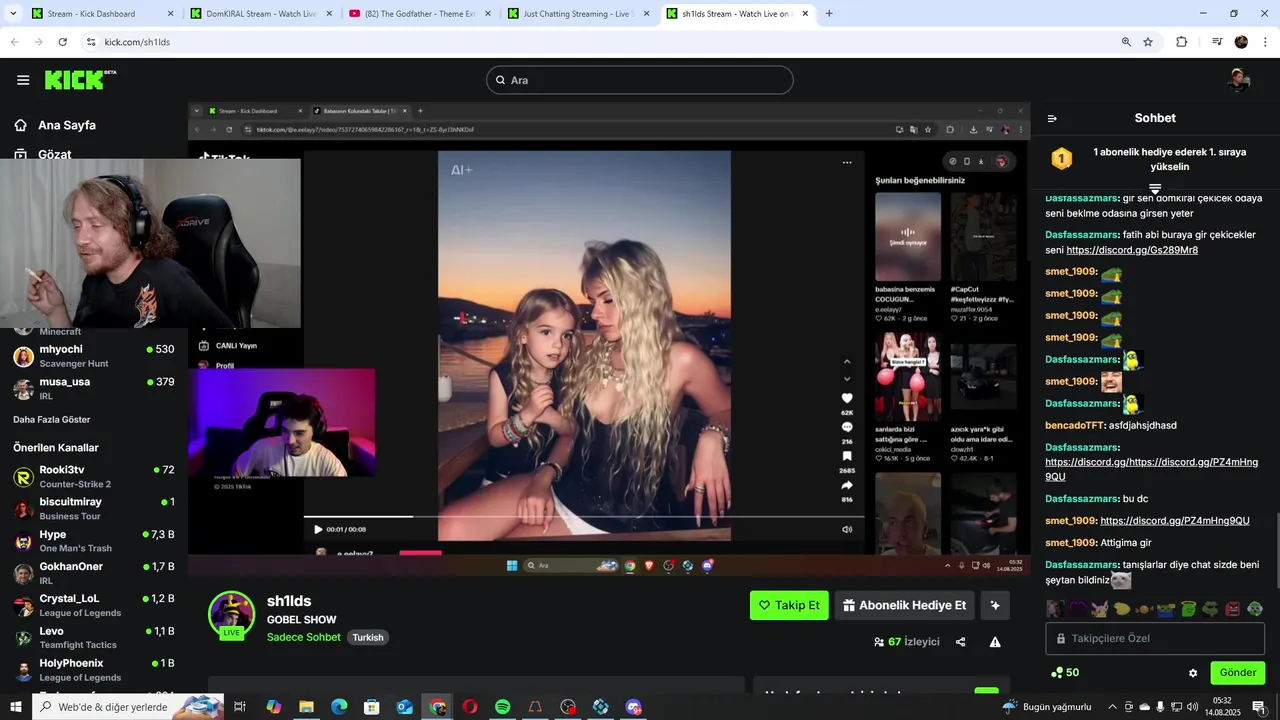Insert the Pikachu emote in chat
The height and width of the screenshot is (720, 1280).
click(x=1099, y=608)
